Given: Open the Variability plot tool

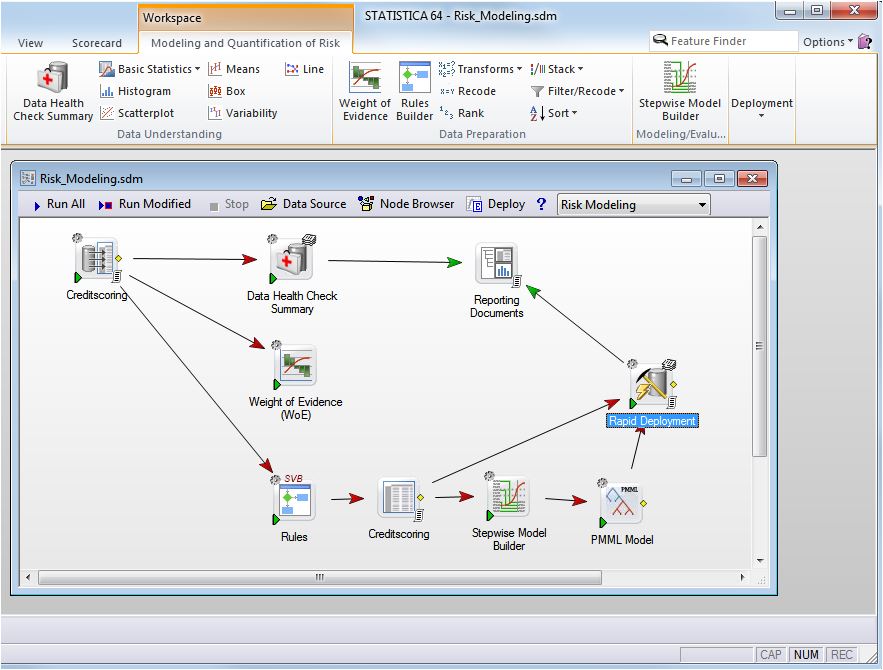Looking at the screenshot, I should (x=242, y=113).
